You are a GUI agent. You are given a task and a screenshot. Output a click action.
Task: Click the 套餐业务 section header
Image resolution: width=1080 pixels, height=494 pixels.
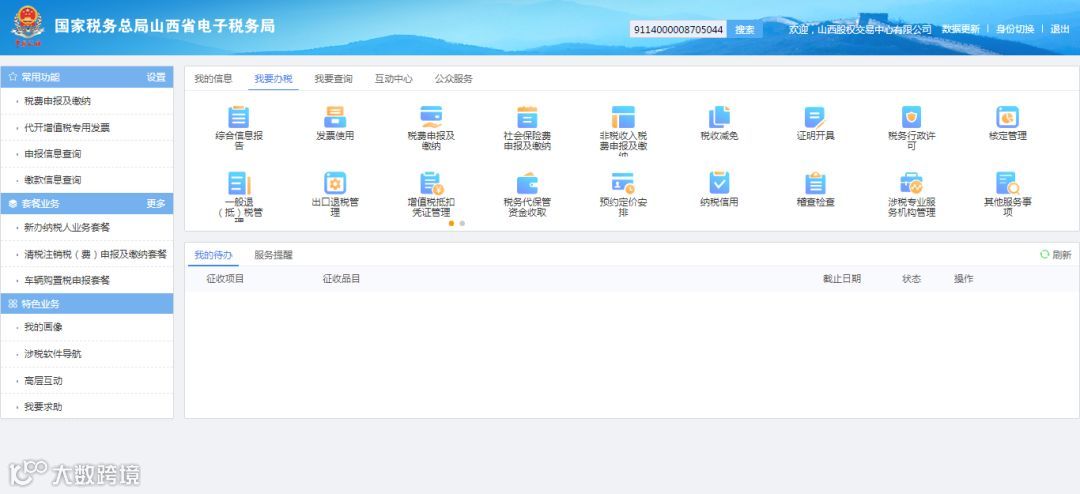point(87,204)
